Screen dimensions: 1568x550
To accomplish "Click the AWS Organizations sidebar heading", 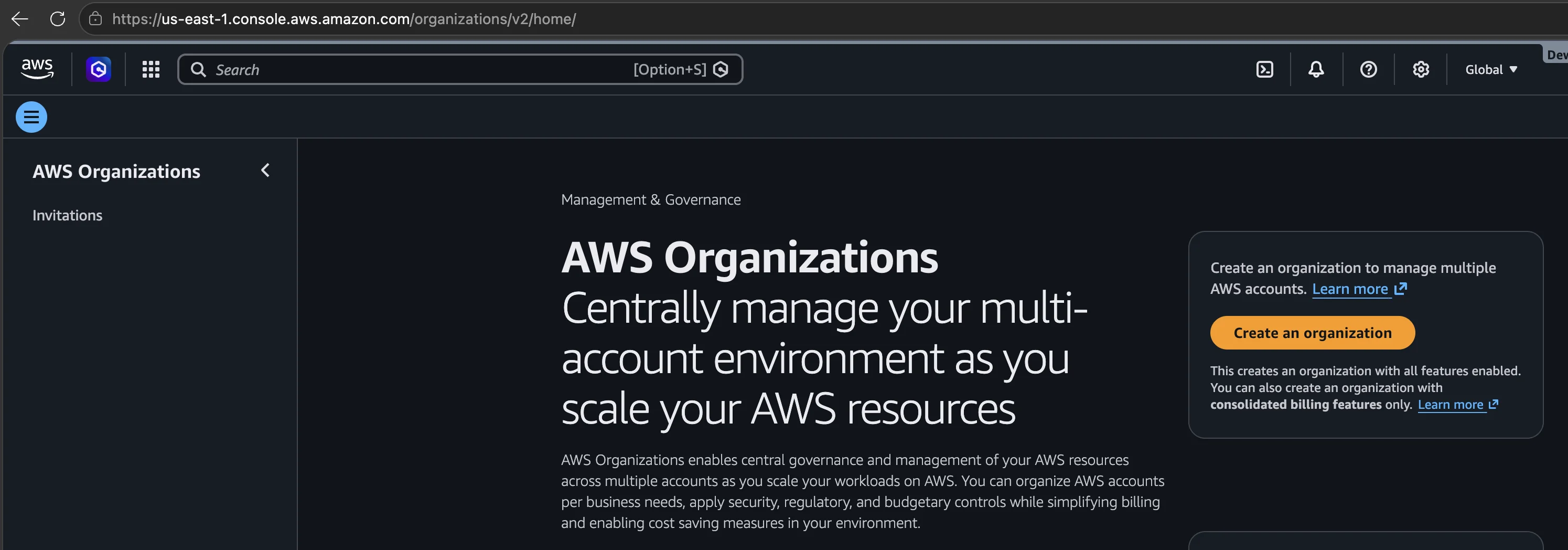I will (116, 171).
